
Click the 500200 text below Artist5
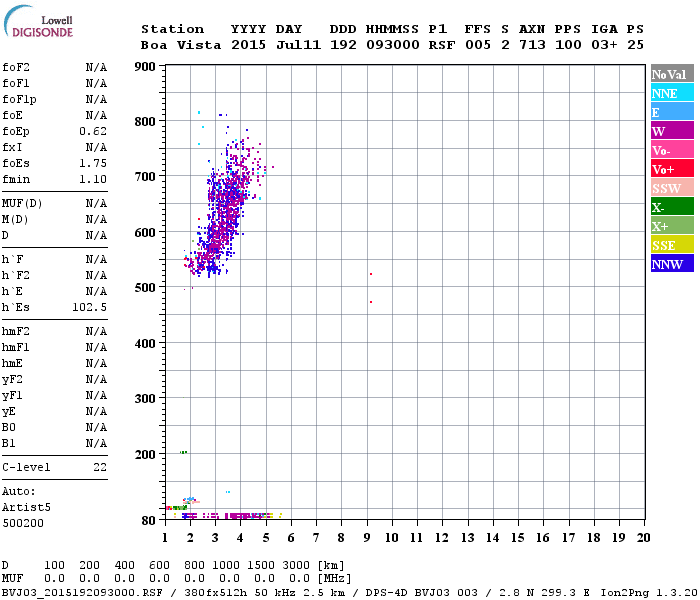click(x=23, y=523)
